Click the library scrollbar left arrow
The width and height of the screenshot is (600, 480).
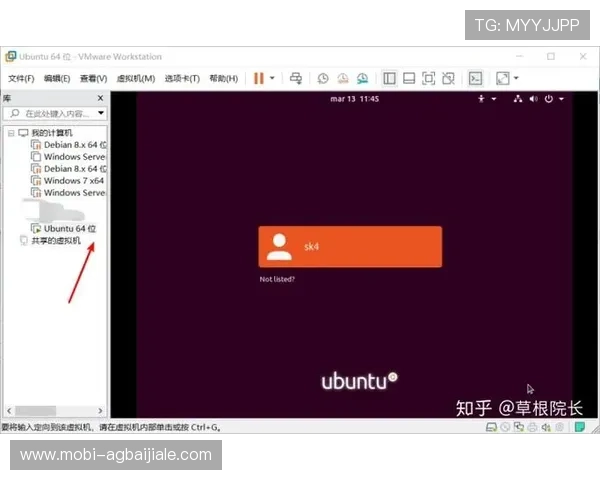(9, 411)
